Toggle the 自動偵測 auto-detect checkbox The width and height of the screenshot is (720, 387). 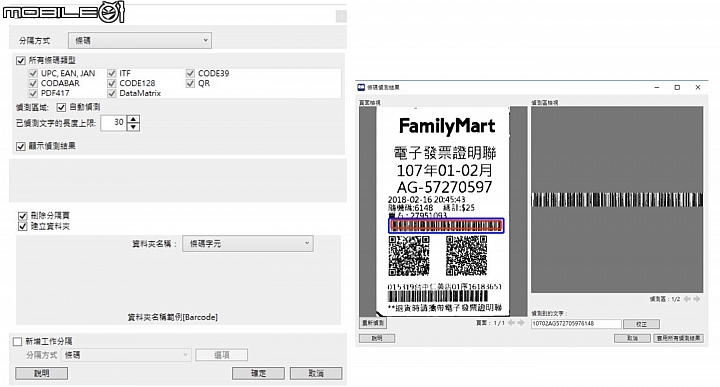coord(61,107)
